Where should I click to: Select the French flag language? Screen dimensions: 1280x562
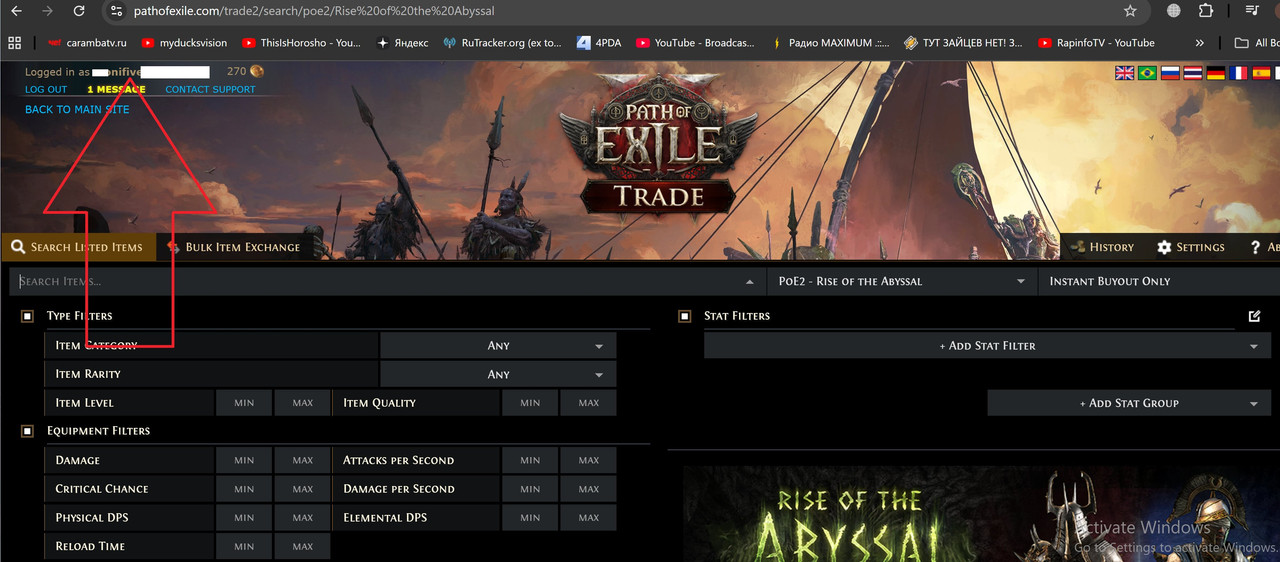(x=1239, y=73)
